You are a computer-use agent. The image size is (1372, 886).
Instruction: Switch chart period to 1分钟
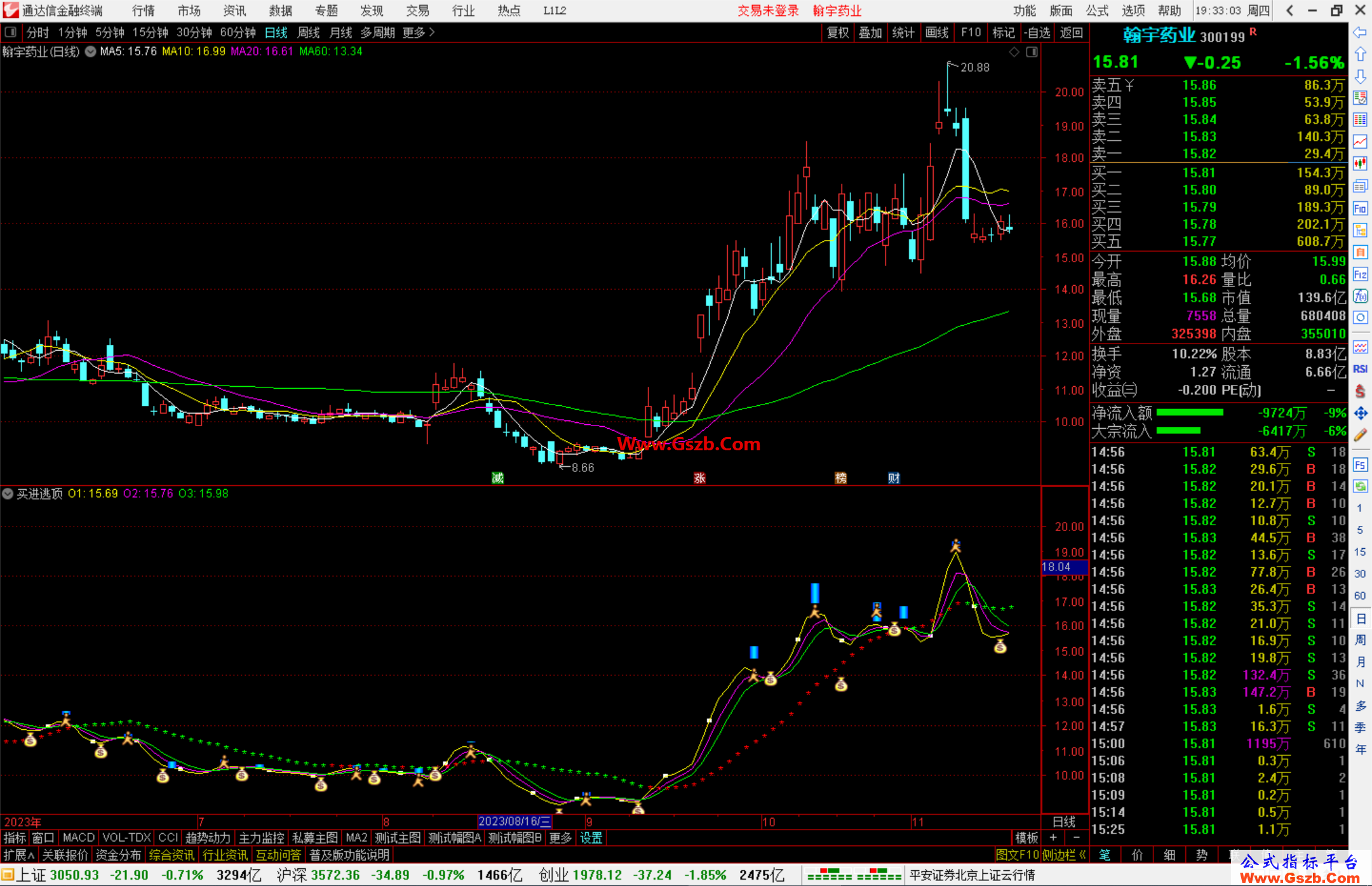pyautogui.click(x=72, y=32)
